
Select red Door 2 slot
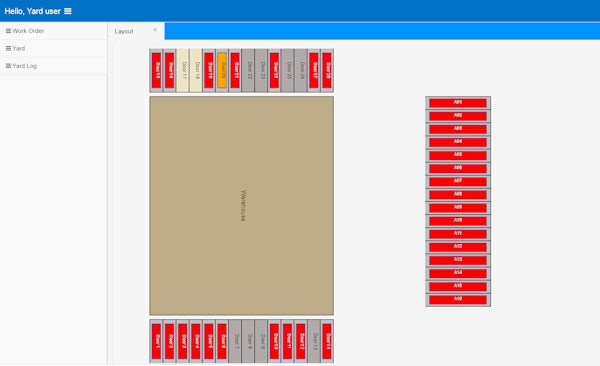[170, 341]
